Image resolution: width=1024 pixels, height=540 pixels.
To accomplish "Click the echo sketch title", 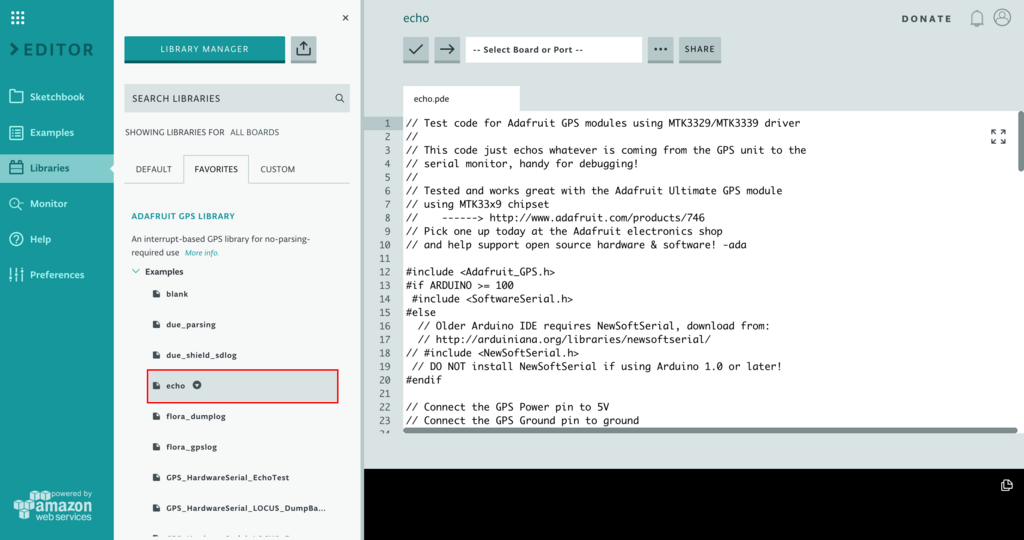I will (x=416, y=18).
